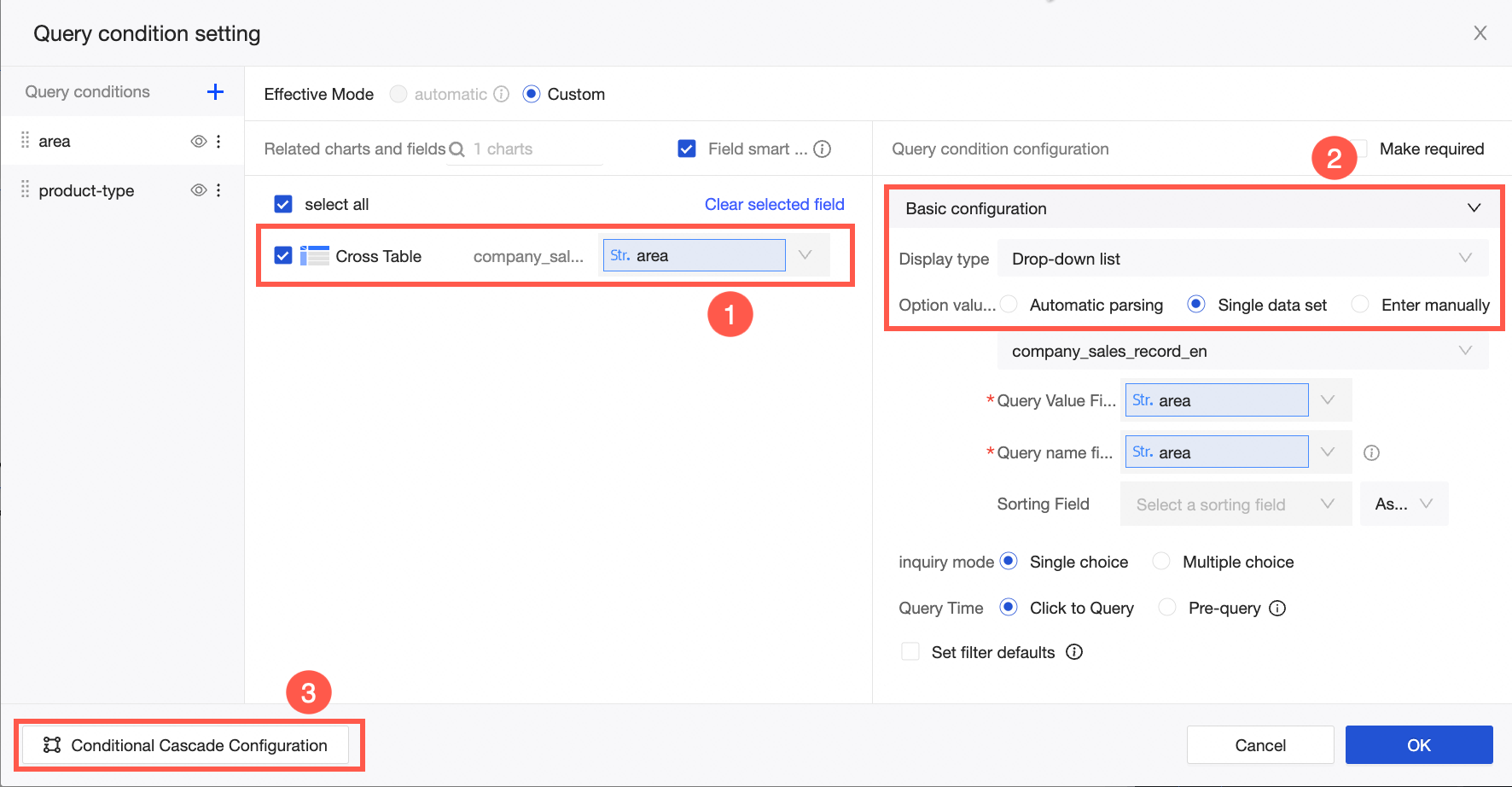Select area query condition
Image resolution: width=1512 pixels, height=787 pixels.
(x=122, y=141)
